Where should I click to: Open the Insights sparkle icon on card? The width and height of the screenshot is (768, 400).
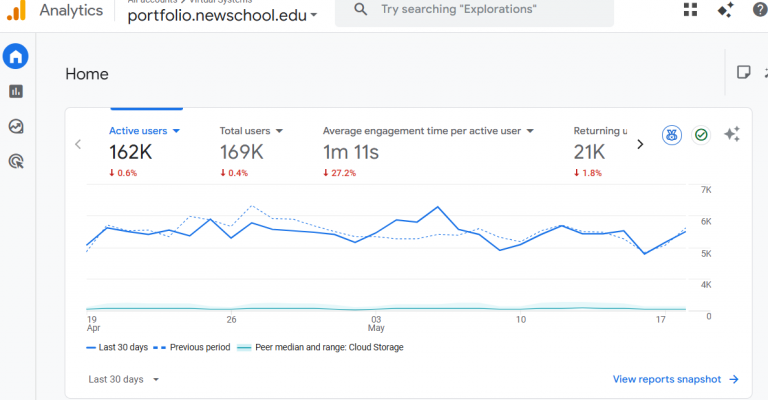(732, 134)
